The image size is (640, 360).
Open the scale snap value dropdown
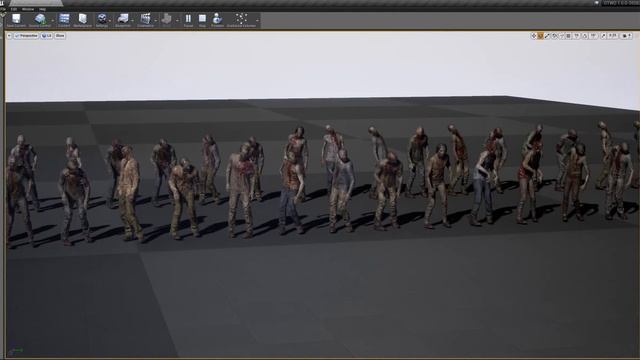point(613,36)
